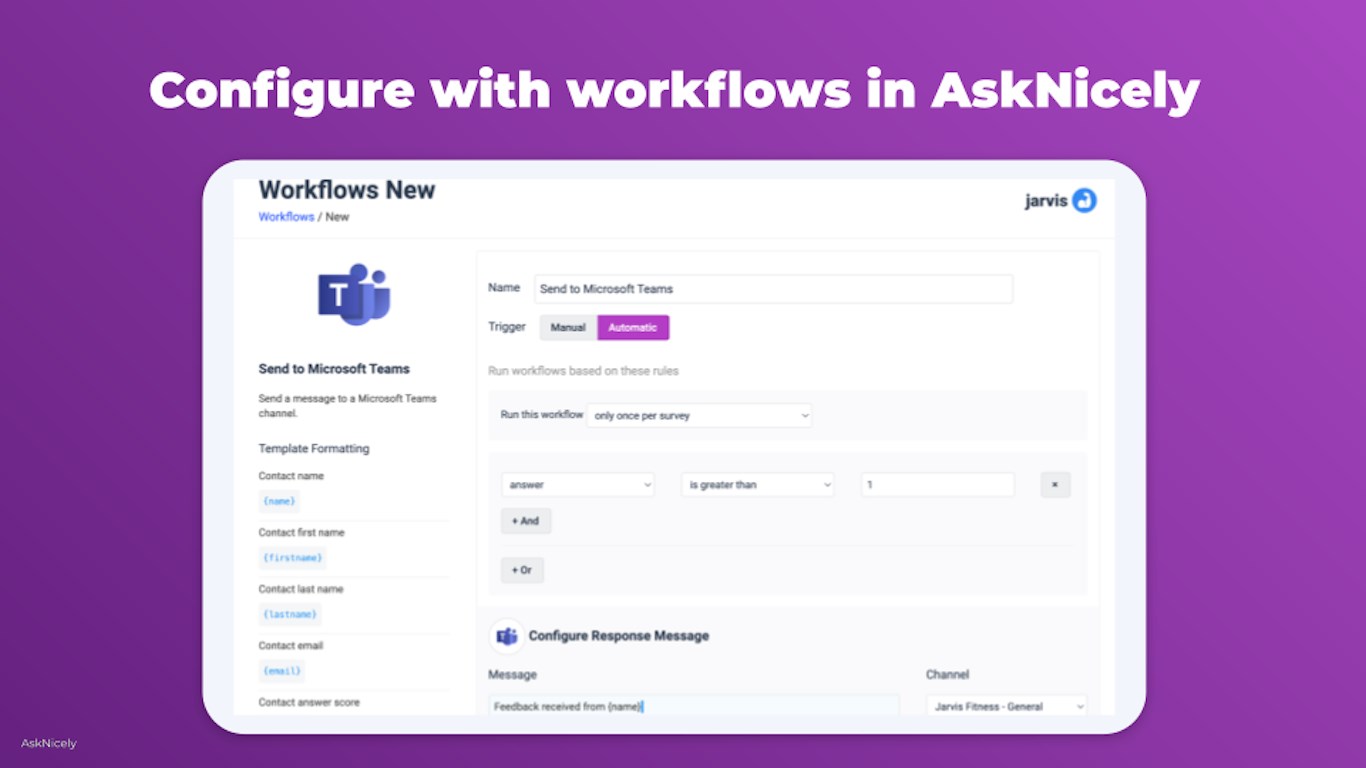Click the 'Contact last name' label
Image resolution: width=1366 pixels, height=768 pixels.
(x=301, y=589)
